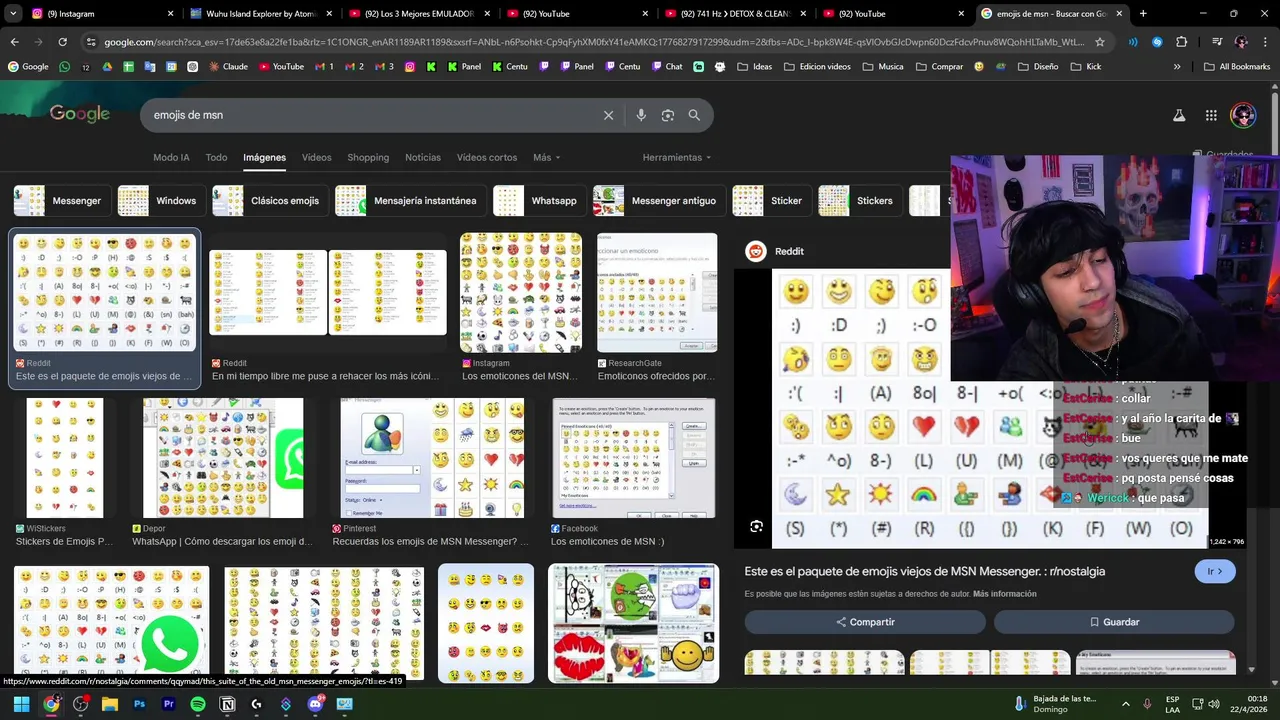
Task: Open the Más información link
Action: (x=1004, y=594)
